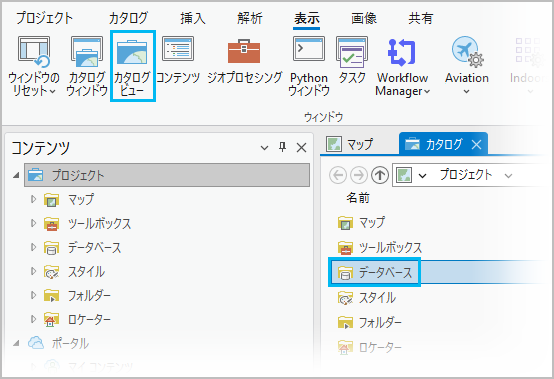Select フォルダー in the コンテンツ tree
This screenshot has height=379, width=554.
77,295
